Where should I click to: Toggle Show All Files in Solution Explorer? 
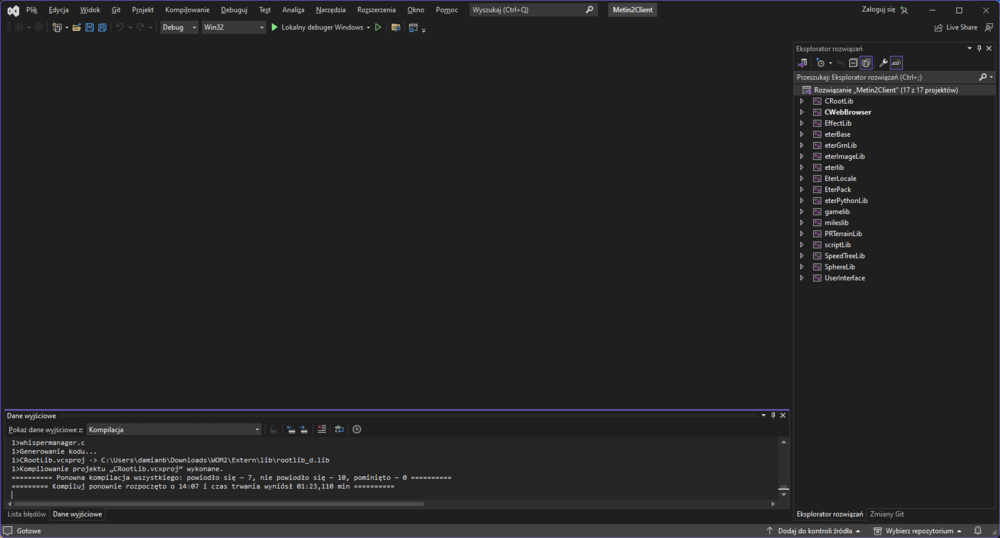click(866, 62)
